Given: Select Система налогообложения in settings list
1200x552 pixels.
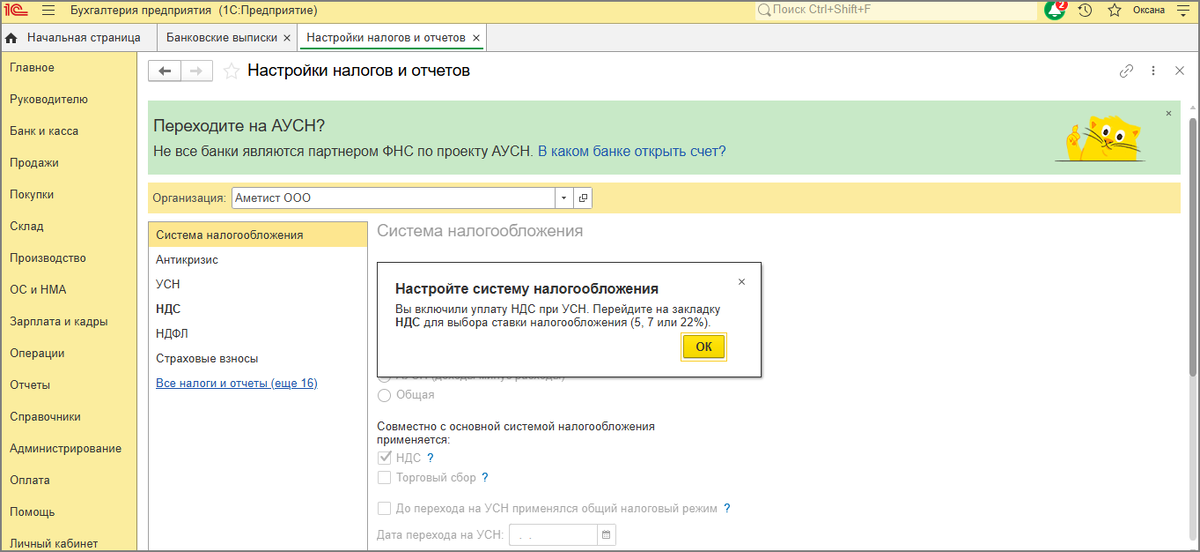Looking at the screenshot, I should pyautogui.click(x=258, y=235).
